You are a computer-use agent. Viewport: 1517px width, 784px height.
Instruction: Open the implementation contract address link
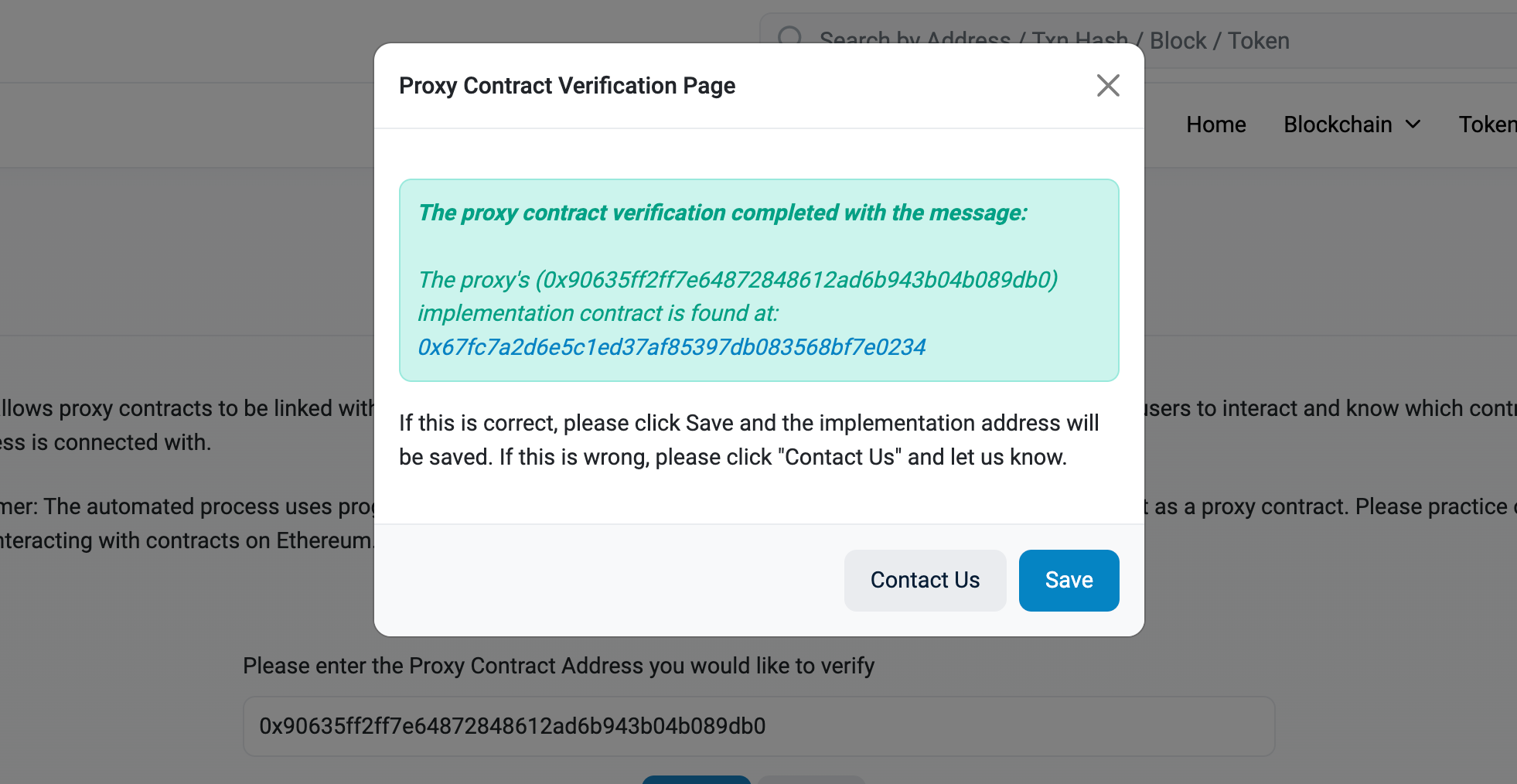tap(671, 347)
